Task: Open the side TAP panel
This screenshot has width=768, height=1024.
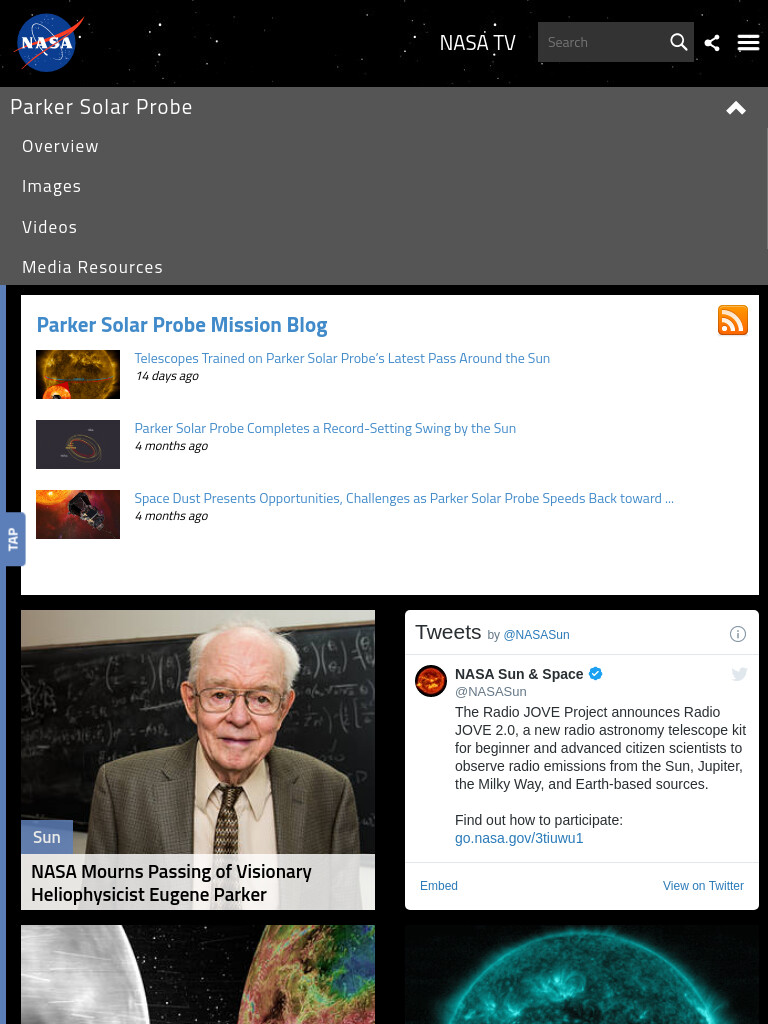Action: pyautogui.click(x=13, y=539)
